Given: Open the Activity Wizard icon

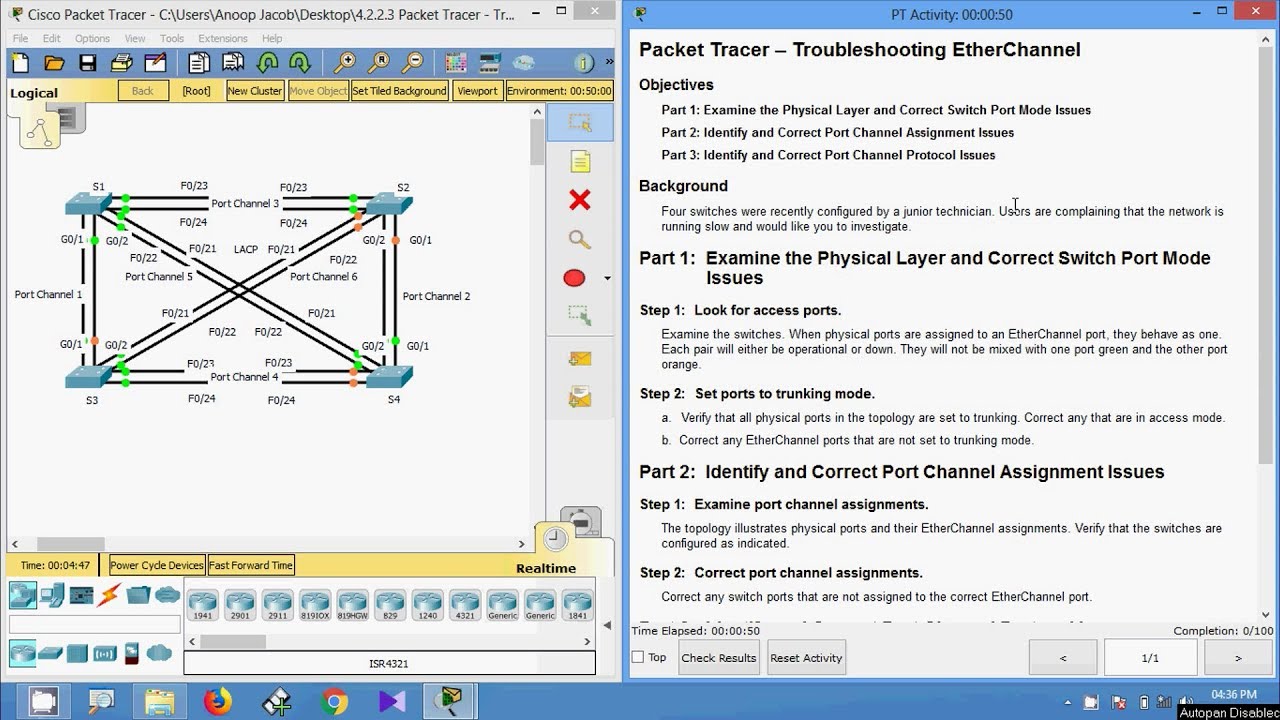Looking at the screenshot, I should (x=155, y=63).
